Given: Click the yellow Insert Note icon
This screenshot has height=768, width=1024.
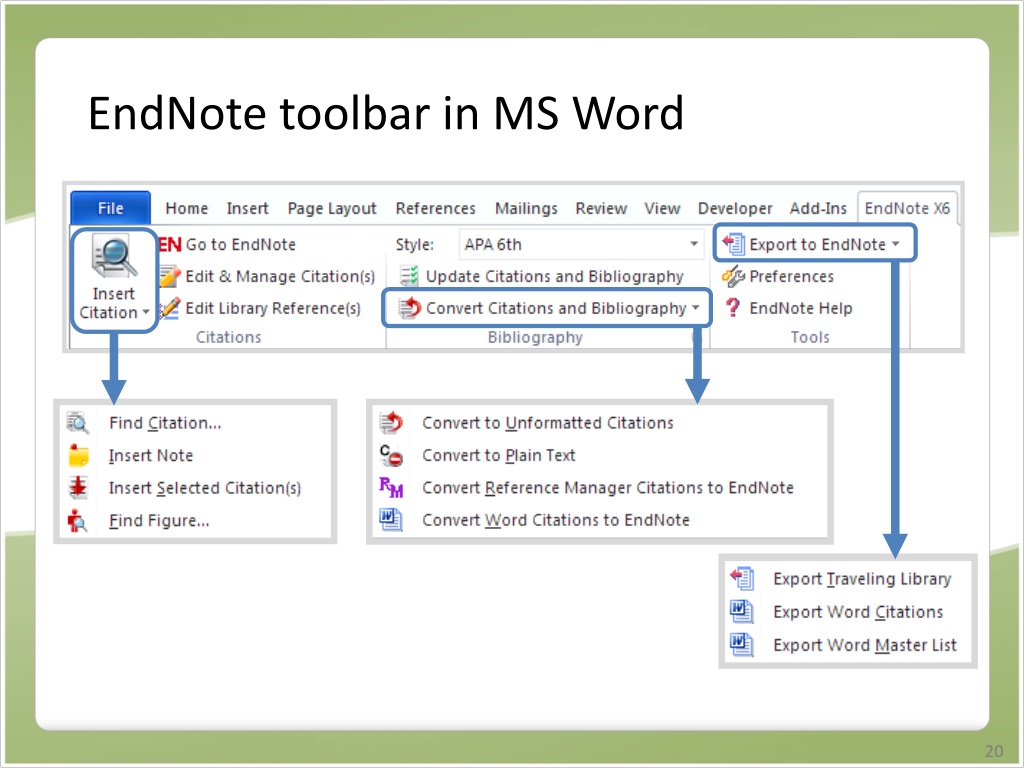Looking at the screenshot, I should (x=78, y=455).
